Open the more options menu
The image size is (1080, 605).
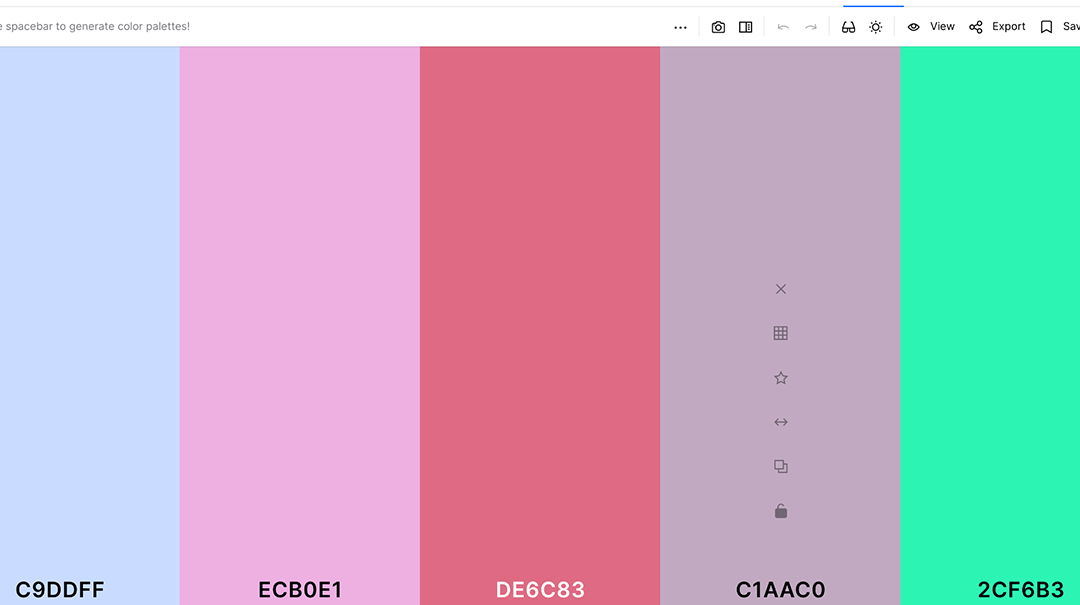click(680, 26)
